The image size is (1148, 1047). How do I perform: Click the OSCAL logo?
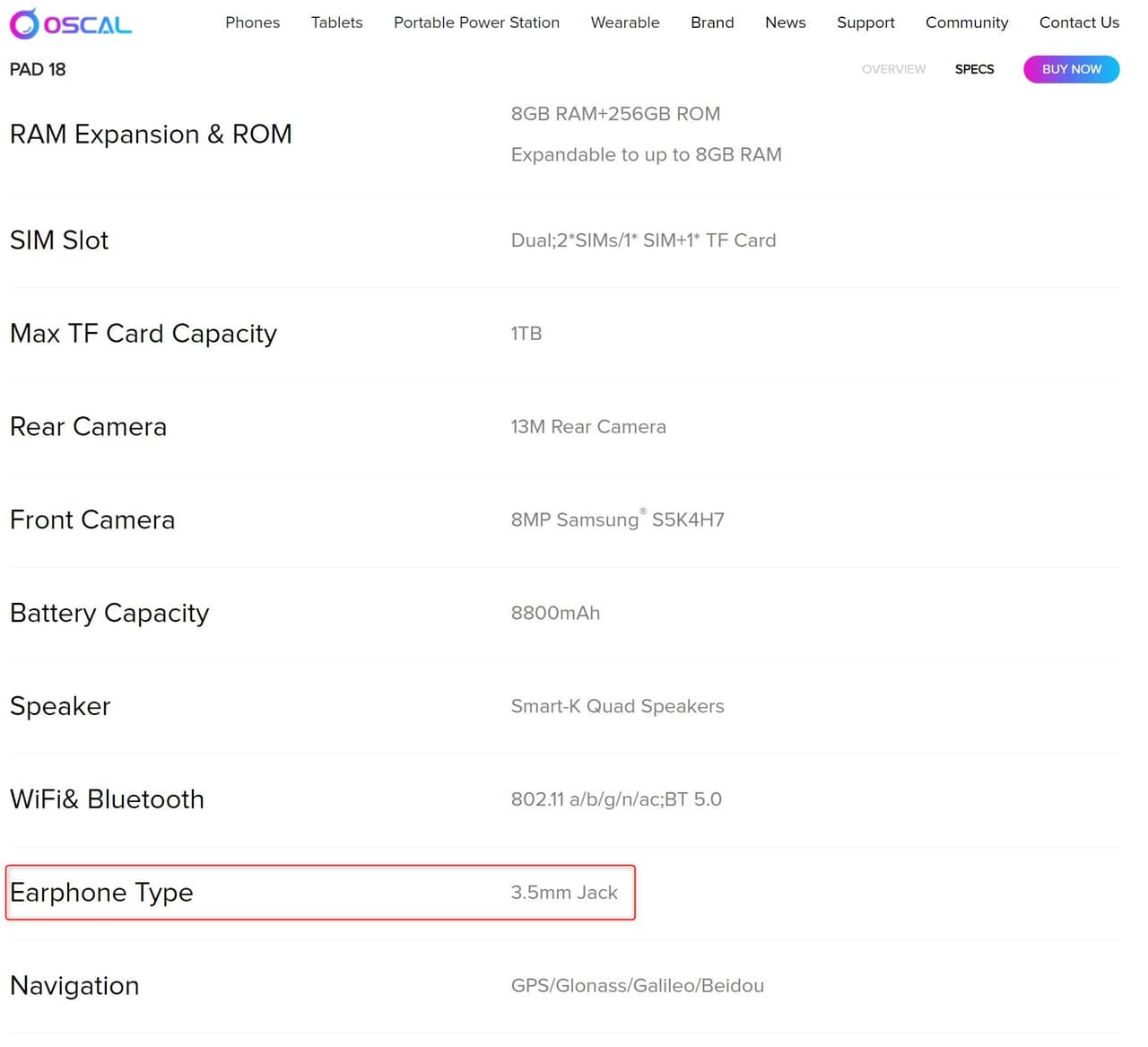click(71, 24)
